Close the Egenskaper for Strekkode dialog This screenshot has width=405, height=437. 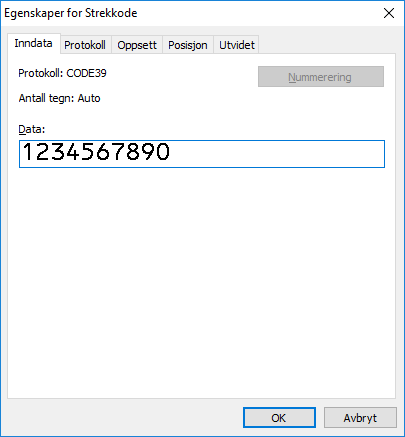pyautogui.click(x=389, y=13)
